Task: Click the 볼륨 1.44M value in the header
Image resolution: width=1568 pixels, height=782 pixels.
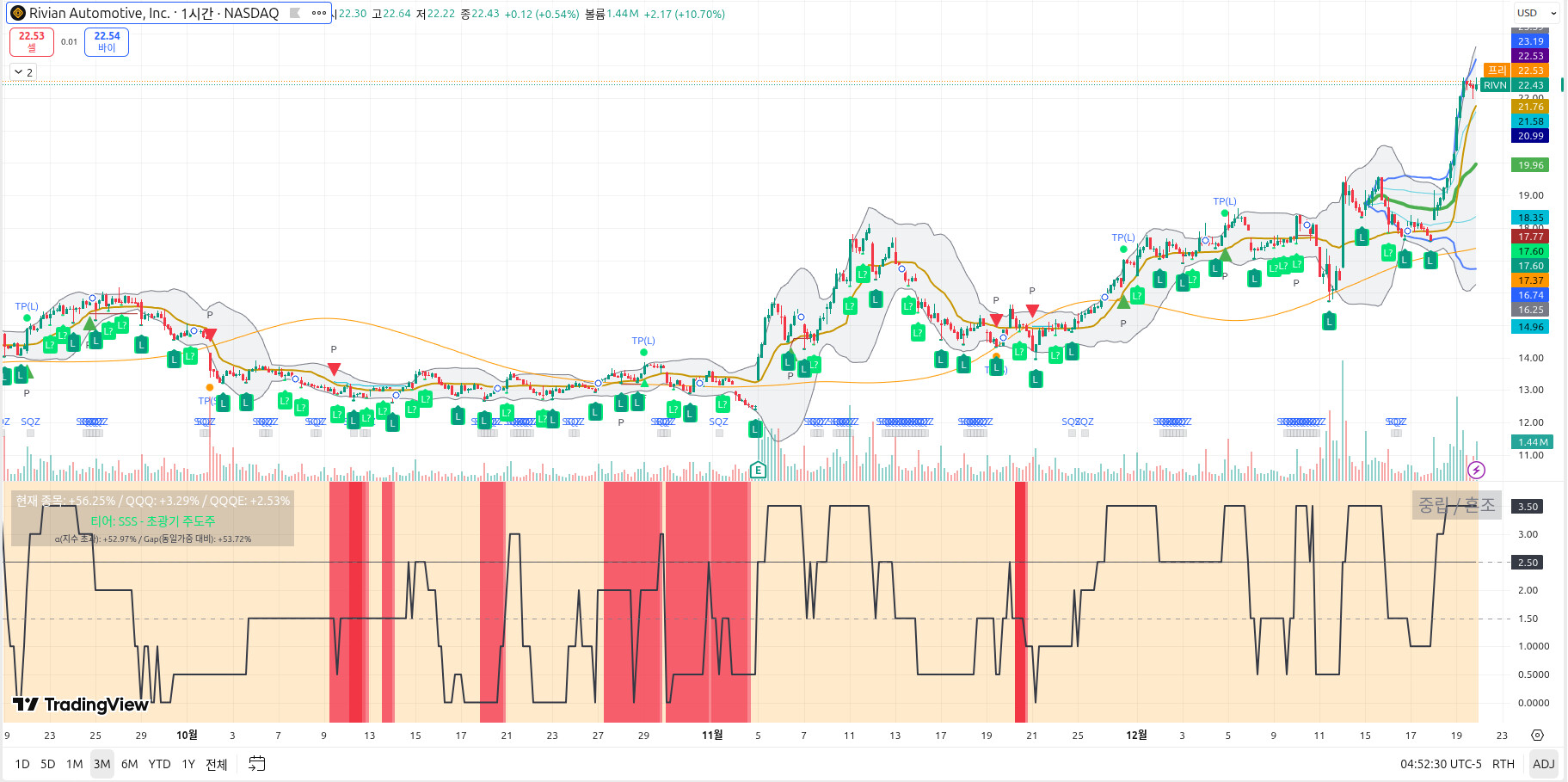Action: pos(623,14)
